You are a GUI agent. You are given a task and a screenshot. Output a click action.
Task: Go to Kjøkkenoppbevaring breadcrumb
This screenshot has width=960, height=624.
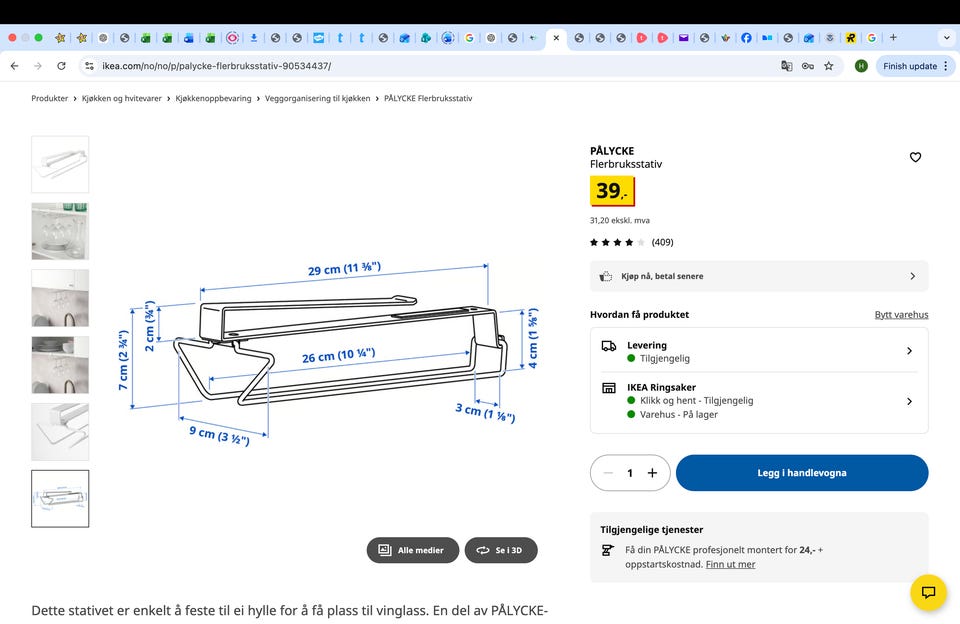pos(213,98)
